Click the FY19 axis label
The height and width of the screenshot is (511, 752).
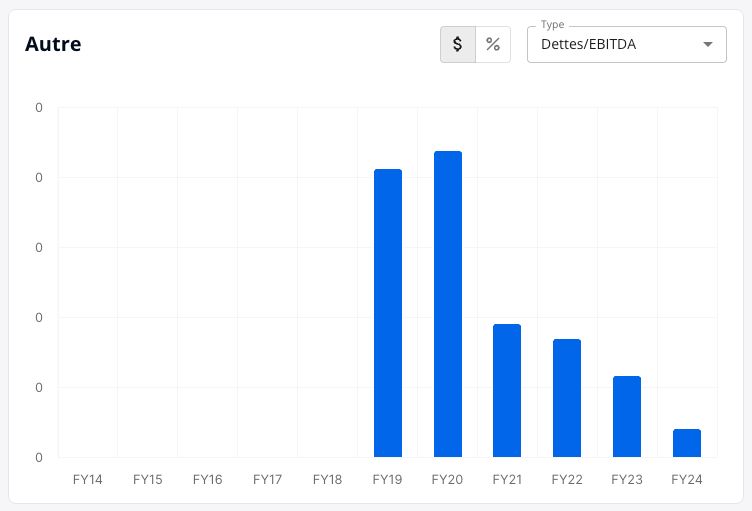coord(388,479)
